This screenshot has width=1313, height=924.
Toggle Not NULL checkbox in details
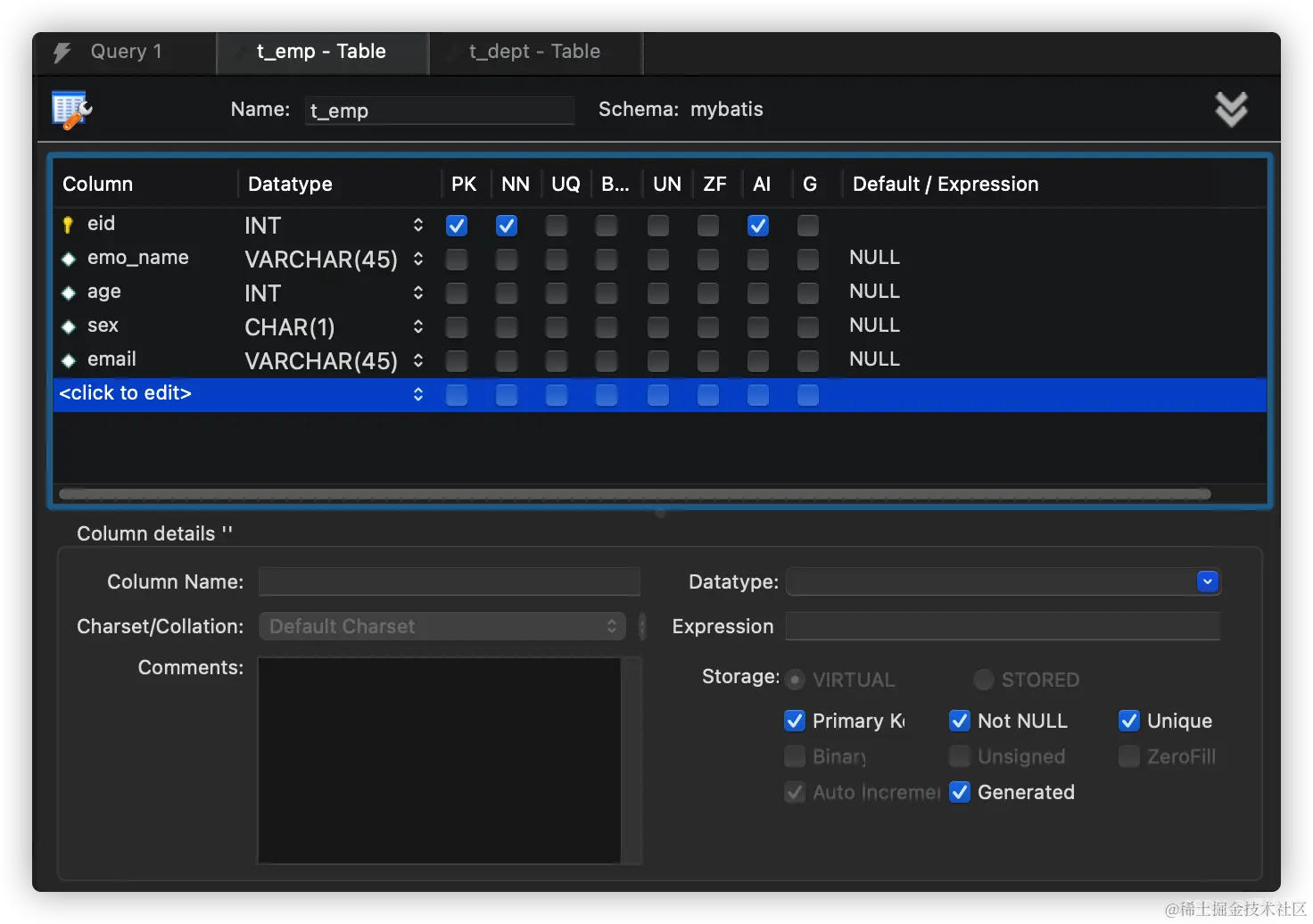(960, 721)
